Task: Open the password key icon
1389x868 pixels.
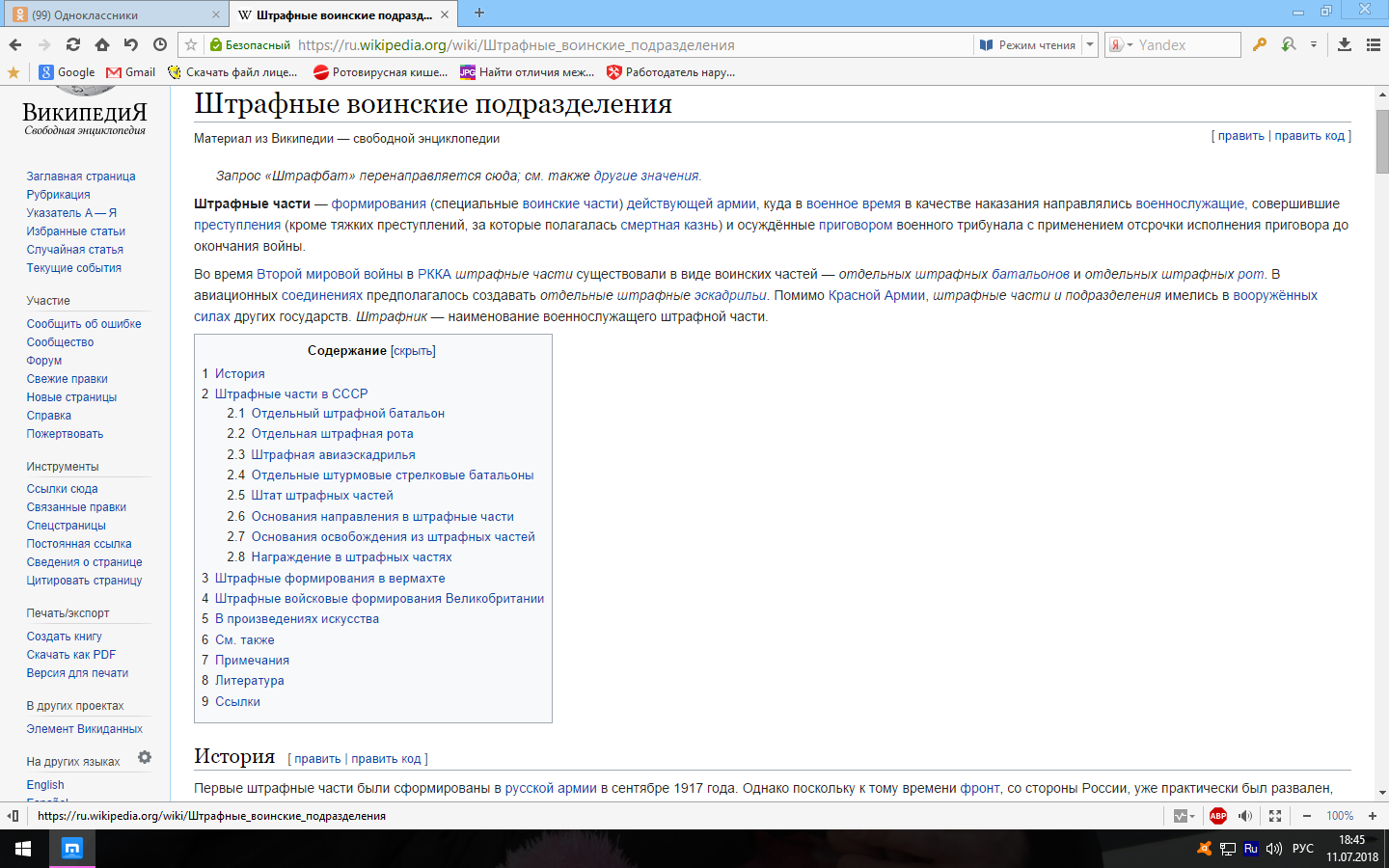Action: coord(1260,44)
